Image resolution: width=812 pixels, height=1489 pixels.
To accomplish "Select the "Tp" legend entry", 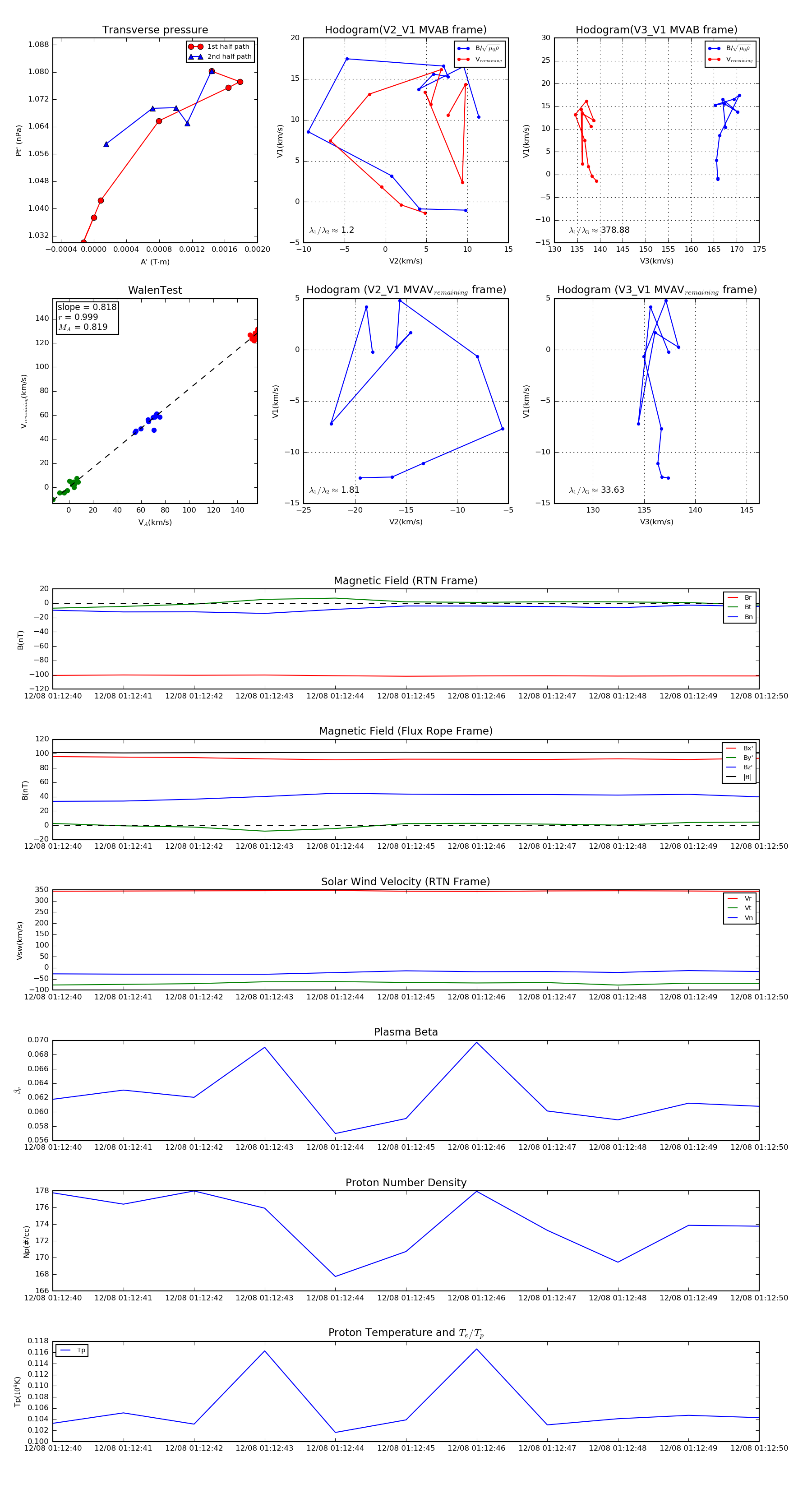I will coord(72,1350).
